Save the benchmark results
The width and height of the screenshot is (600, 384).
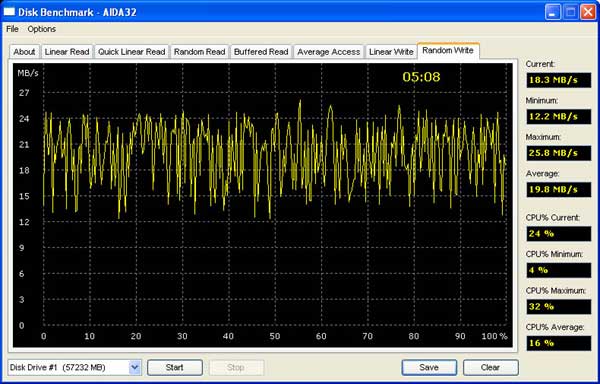tap(429, 368)
